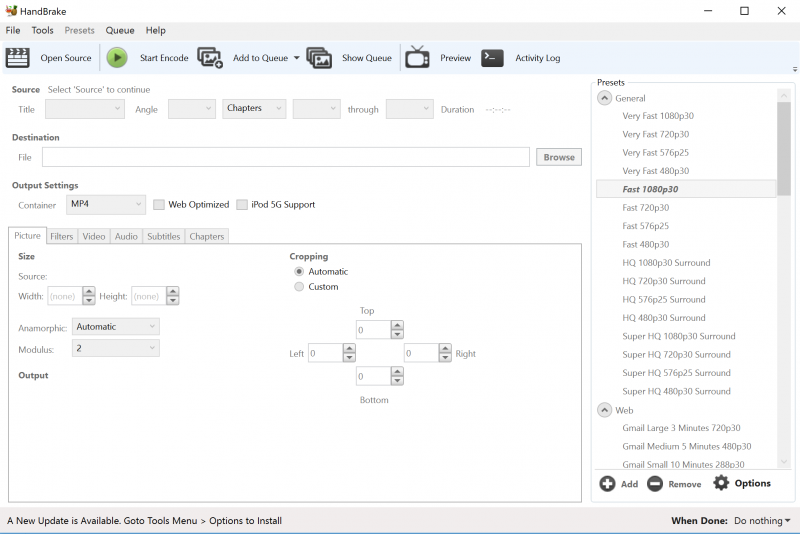Open the Presets menu
800x534 pixels.
pyautogui.click(x=79, y=31)
